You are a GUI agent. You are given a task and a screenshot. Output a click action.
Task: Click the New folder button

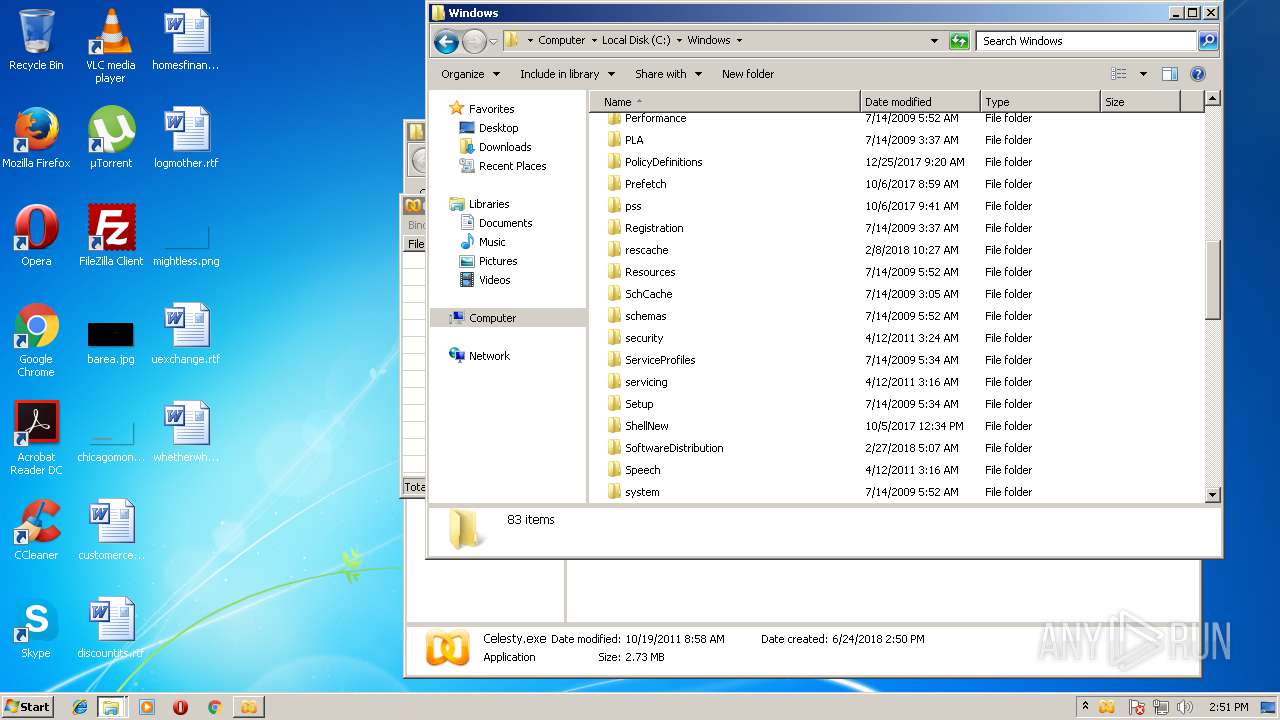point(748,74)
